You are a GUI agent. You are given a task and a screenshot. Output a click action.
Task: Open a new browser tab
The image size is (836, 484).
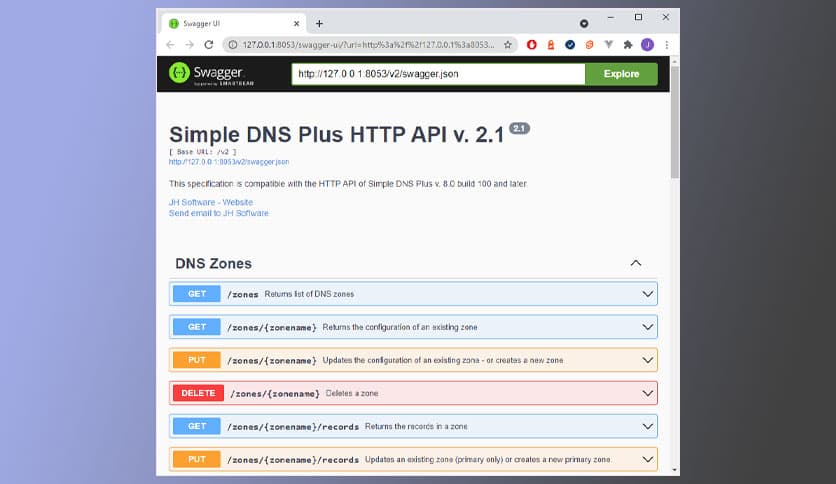[319, 23]
